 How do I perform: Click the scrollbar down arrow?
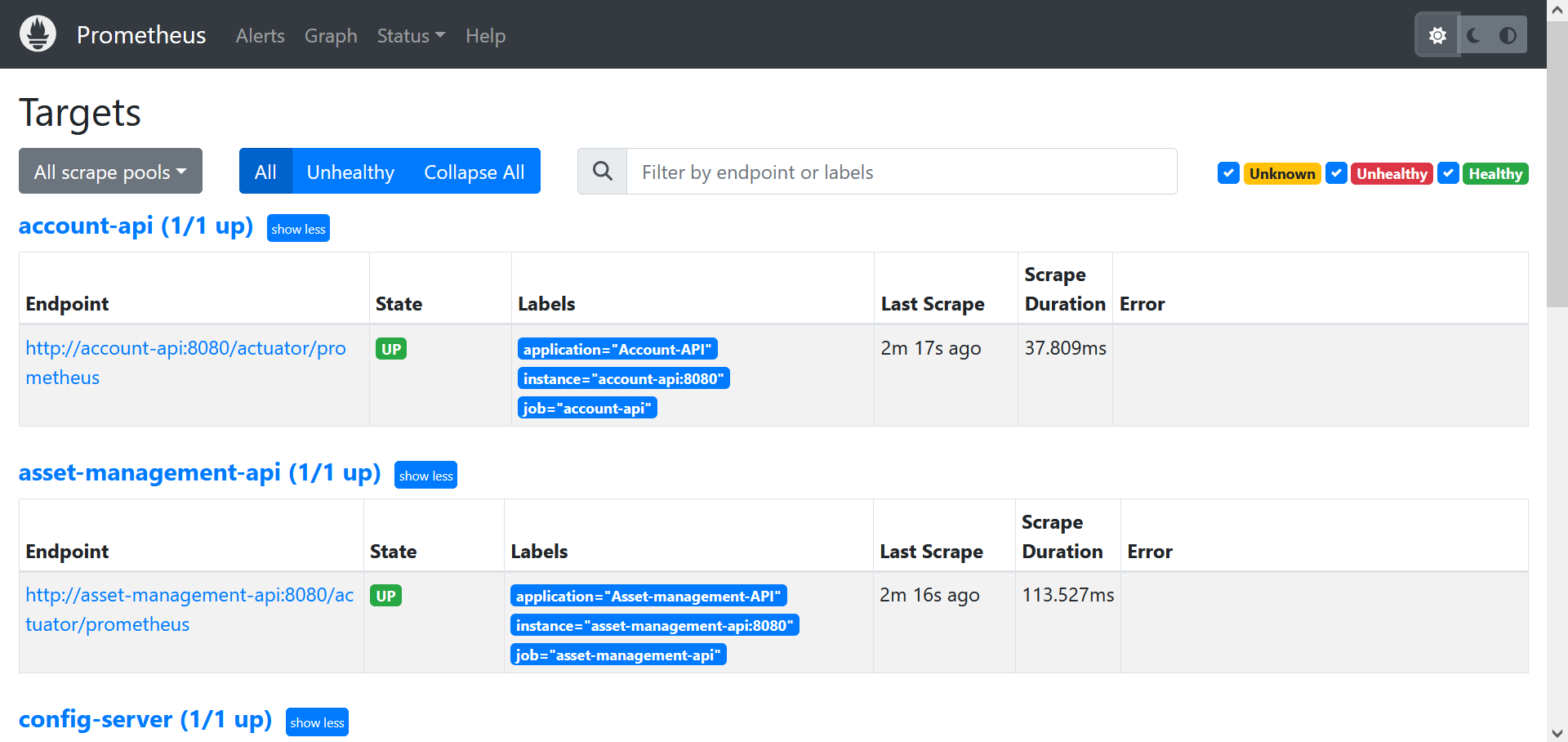click(1557, 733)
